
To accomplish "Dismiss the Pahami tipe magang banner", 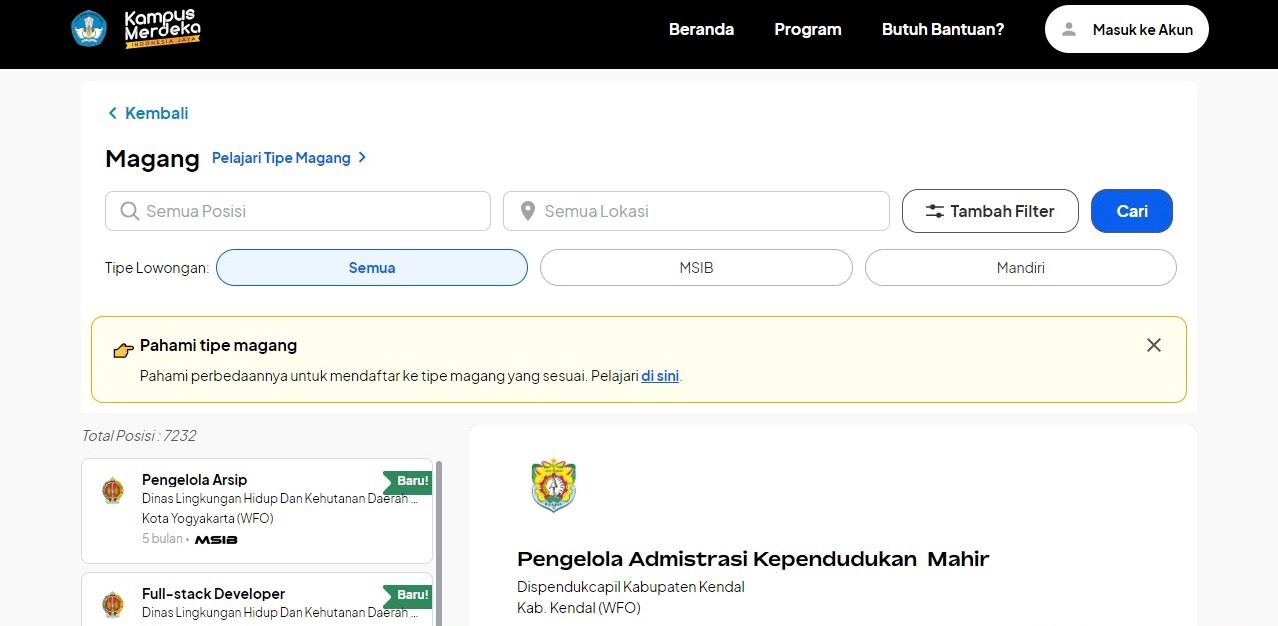I will [x=1153, y=345].
